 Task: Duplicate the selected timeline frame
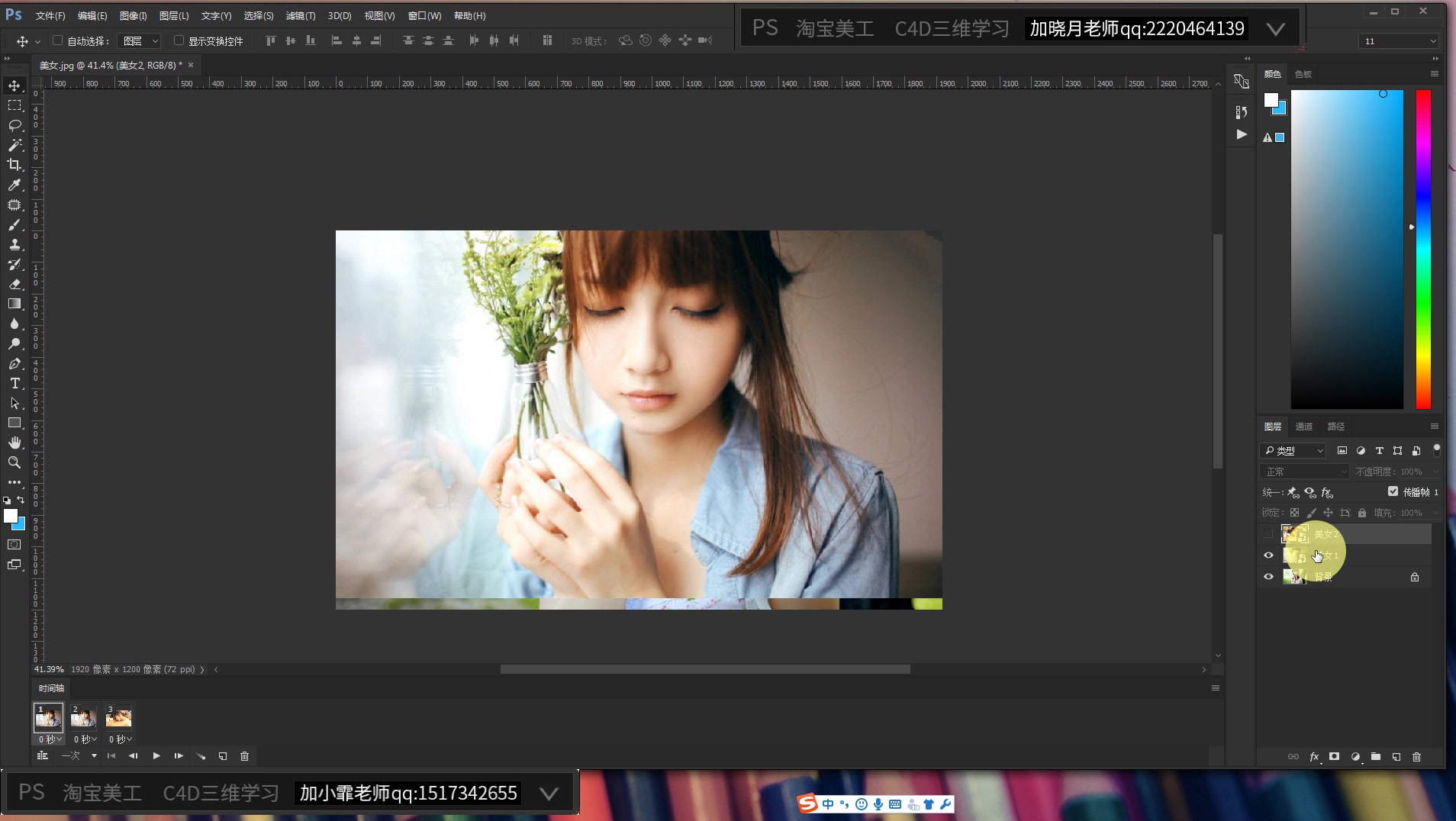(223, 756)
